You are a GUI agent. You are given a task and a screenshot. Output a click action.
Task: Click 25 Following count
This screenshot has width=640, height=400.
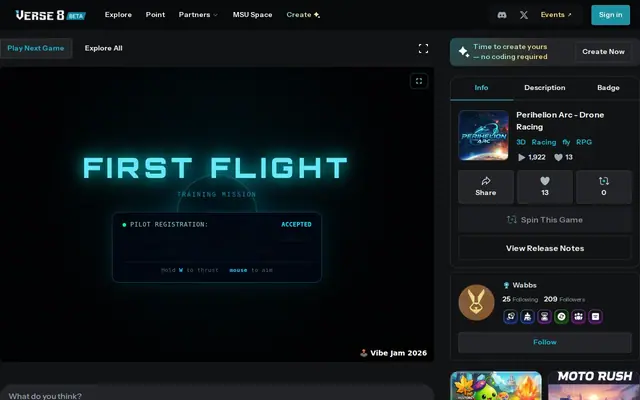(x=520, y=299)
